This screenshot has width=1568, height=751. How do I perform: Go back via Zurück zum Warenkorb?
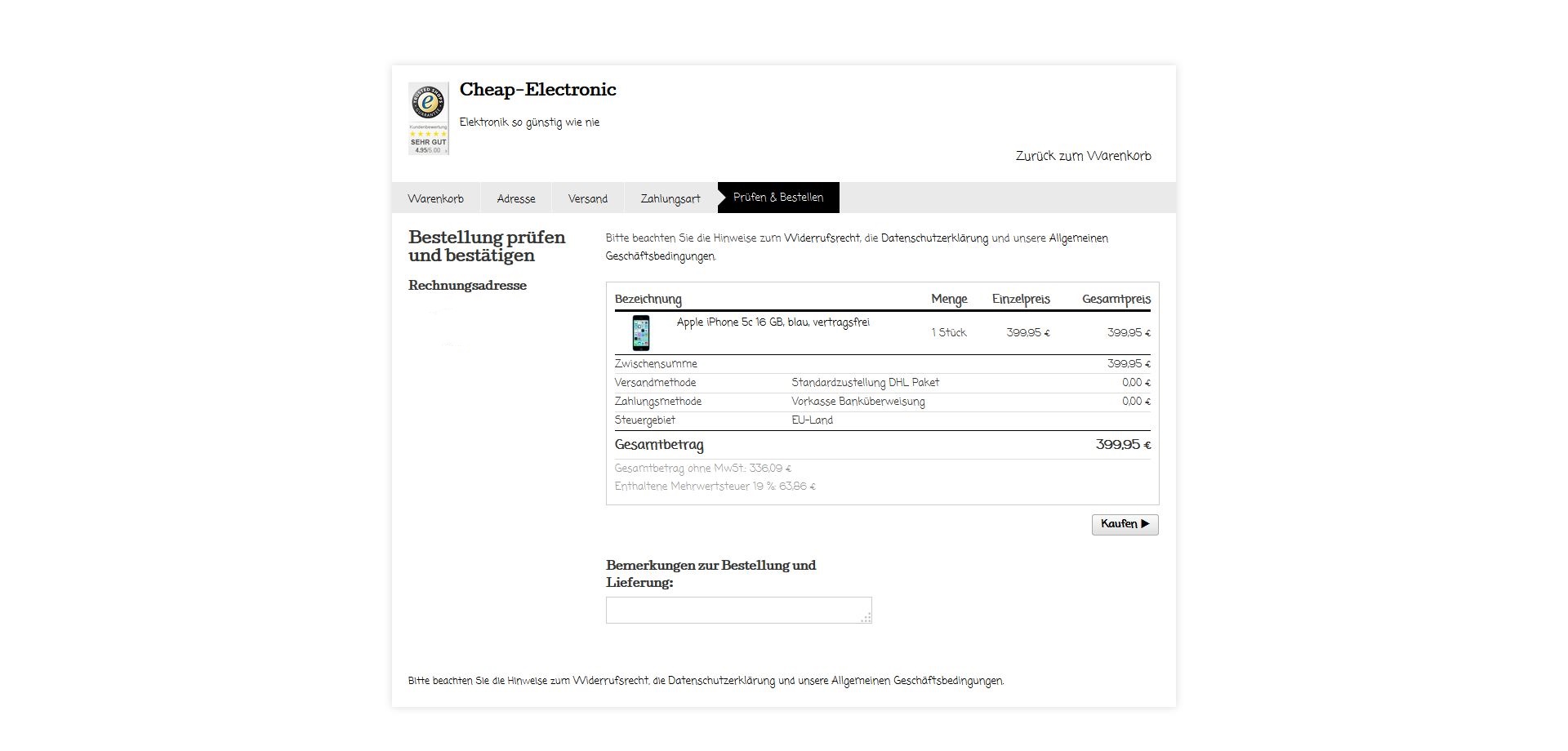tap(1083, 156)
